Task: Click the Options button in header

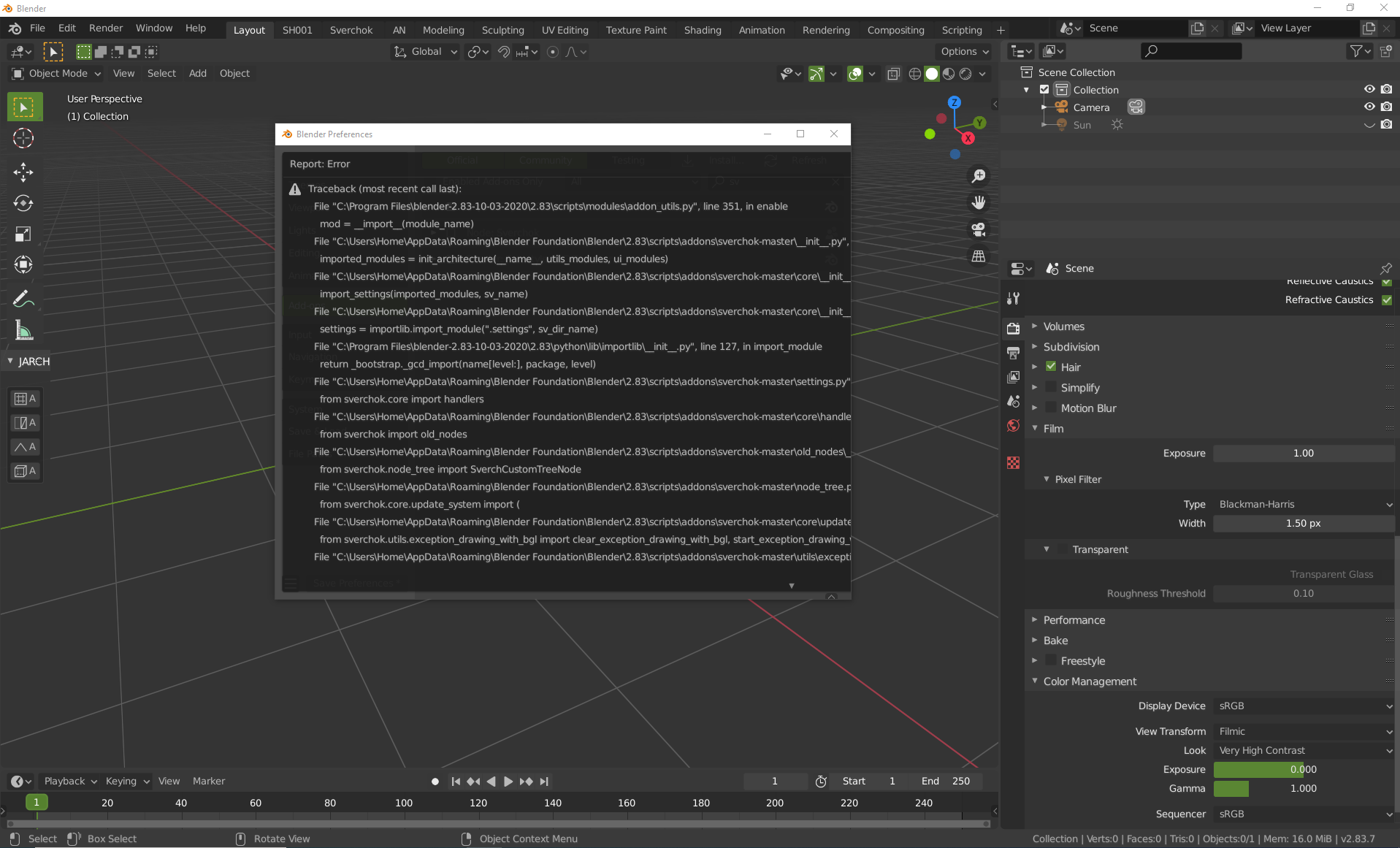Action: point(964,52)
